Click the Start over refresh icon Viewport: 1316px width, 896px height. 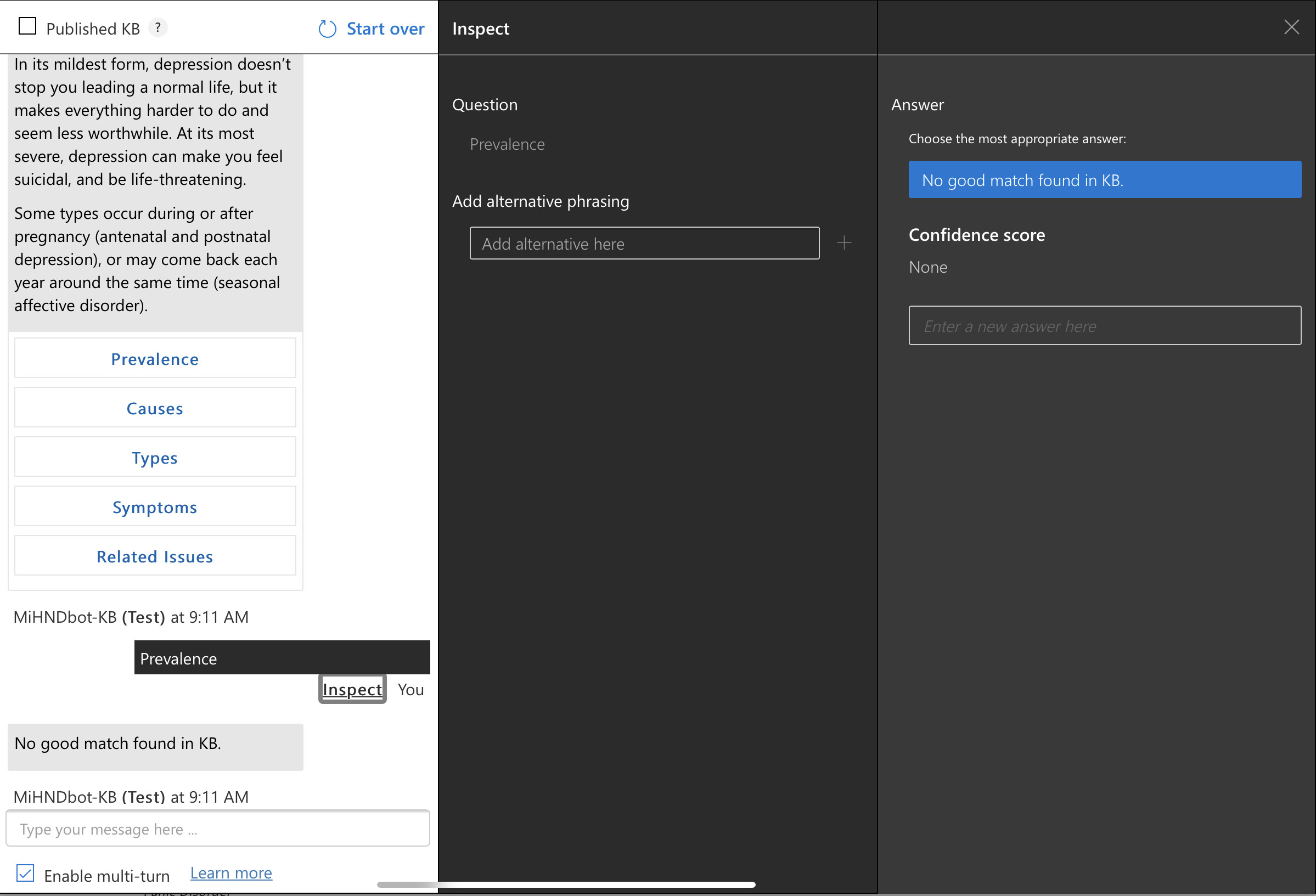point(327,29)
